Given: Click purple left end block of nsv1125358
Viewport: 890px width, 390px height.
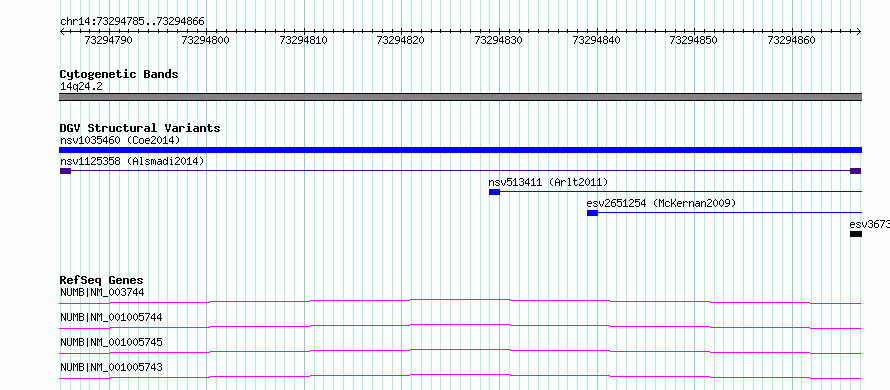Looking at the screenshot, I should pyautogui.click(x=65, y=171).
